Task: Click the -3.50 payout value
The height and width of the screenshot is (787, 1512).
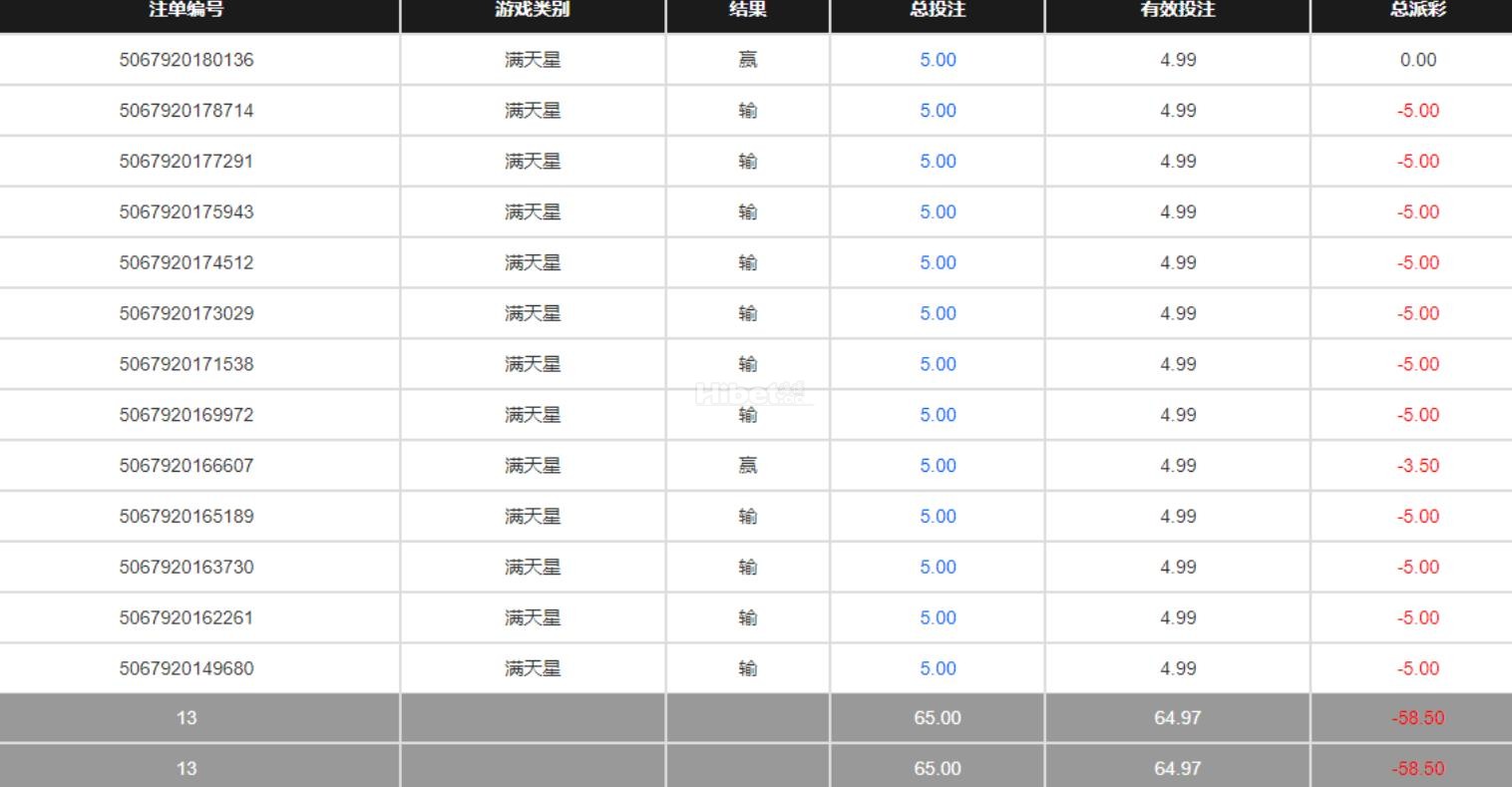Action: point(1417,466)
